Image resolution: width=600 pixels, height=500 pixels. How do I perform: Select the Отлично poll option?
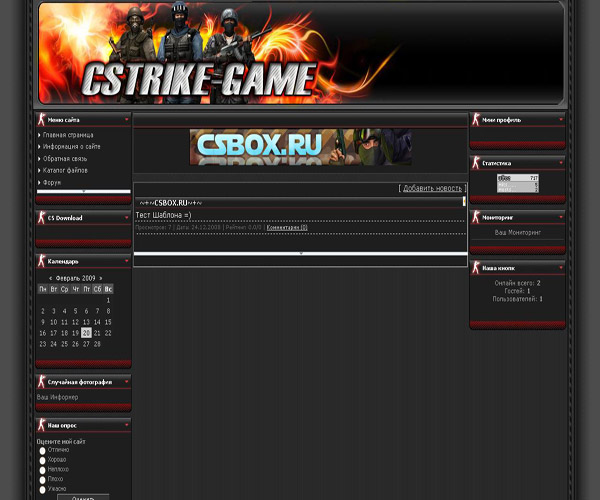coord(43,451)
